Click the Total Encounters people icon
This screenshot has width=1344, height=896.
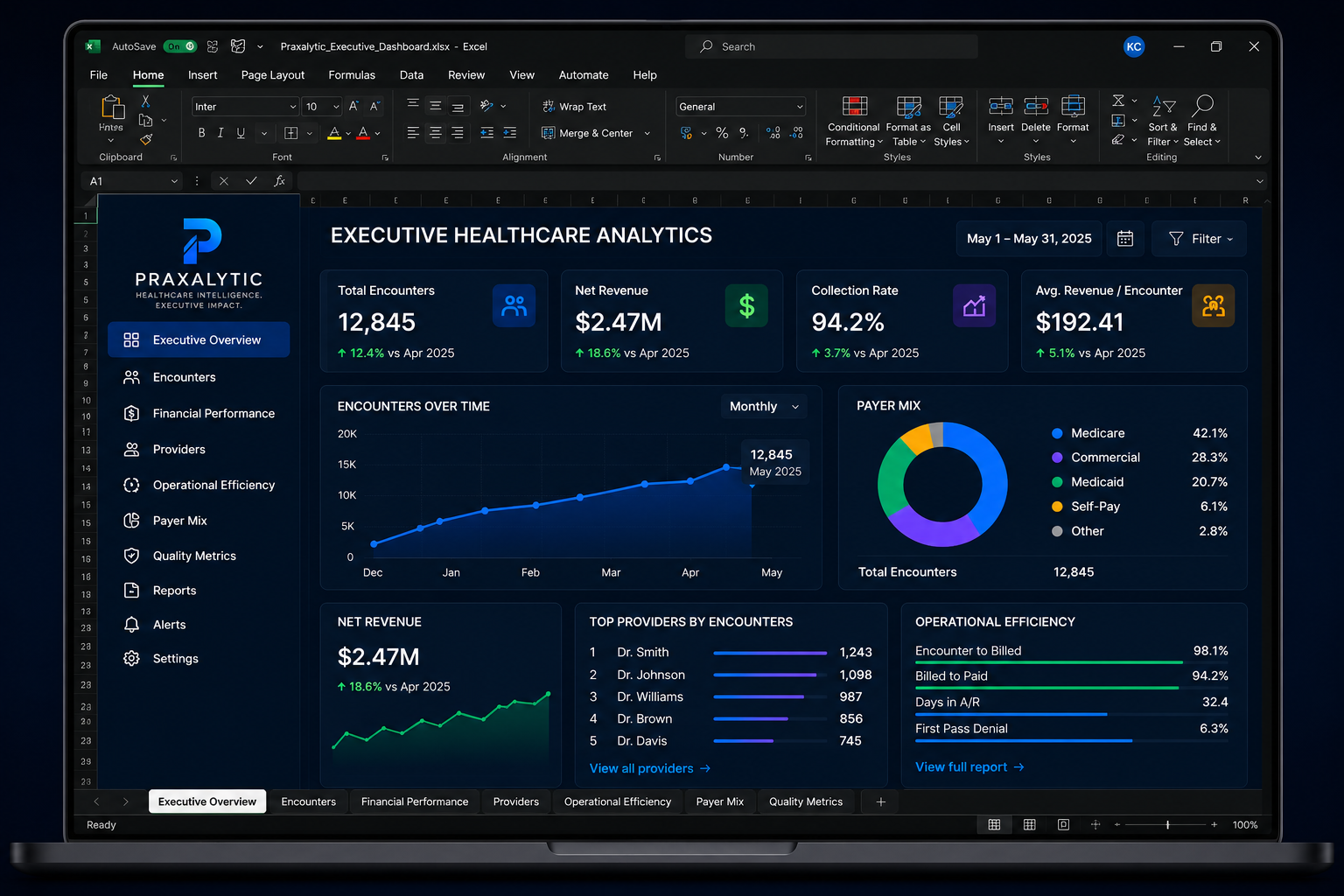click(x=514, y=305)
